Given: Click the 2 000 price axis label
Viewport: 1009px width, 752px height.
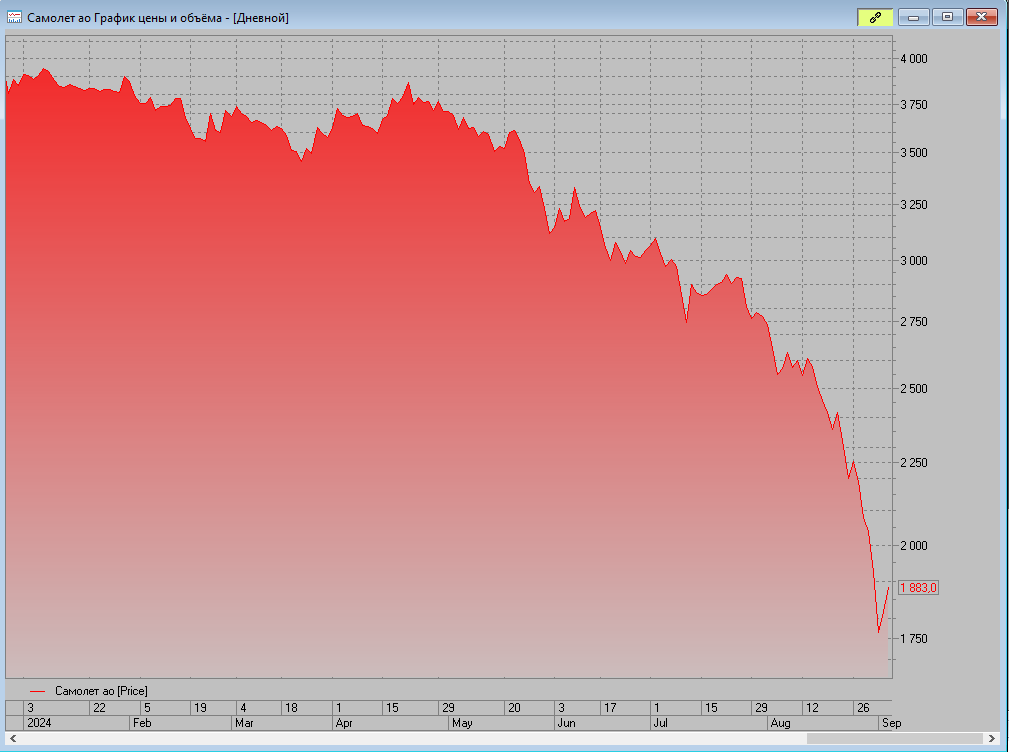Looking at the screenshot, I should pyautogui.click(x=914, y=546).
